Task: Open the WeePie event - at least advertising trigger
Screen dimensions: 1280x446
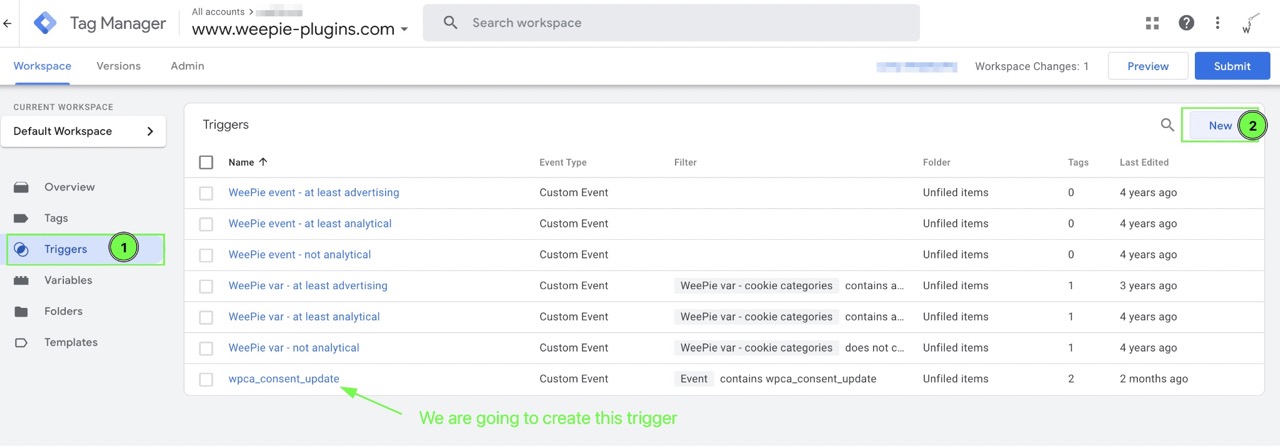Action: click(x=313, y=192)
